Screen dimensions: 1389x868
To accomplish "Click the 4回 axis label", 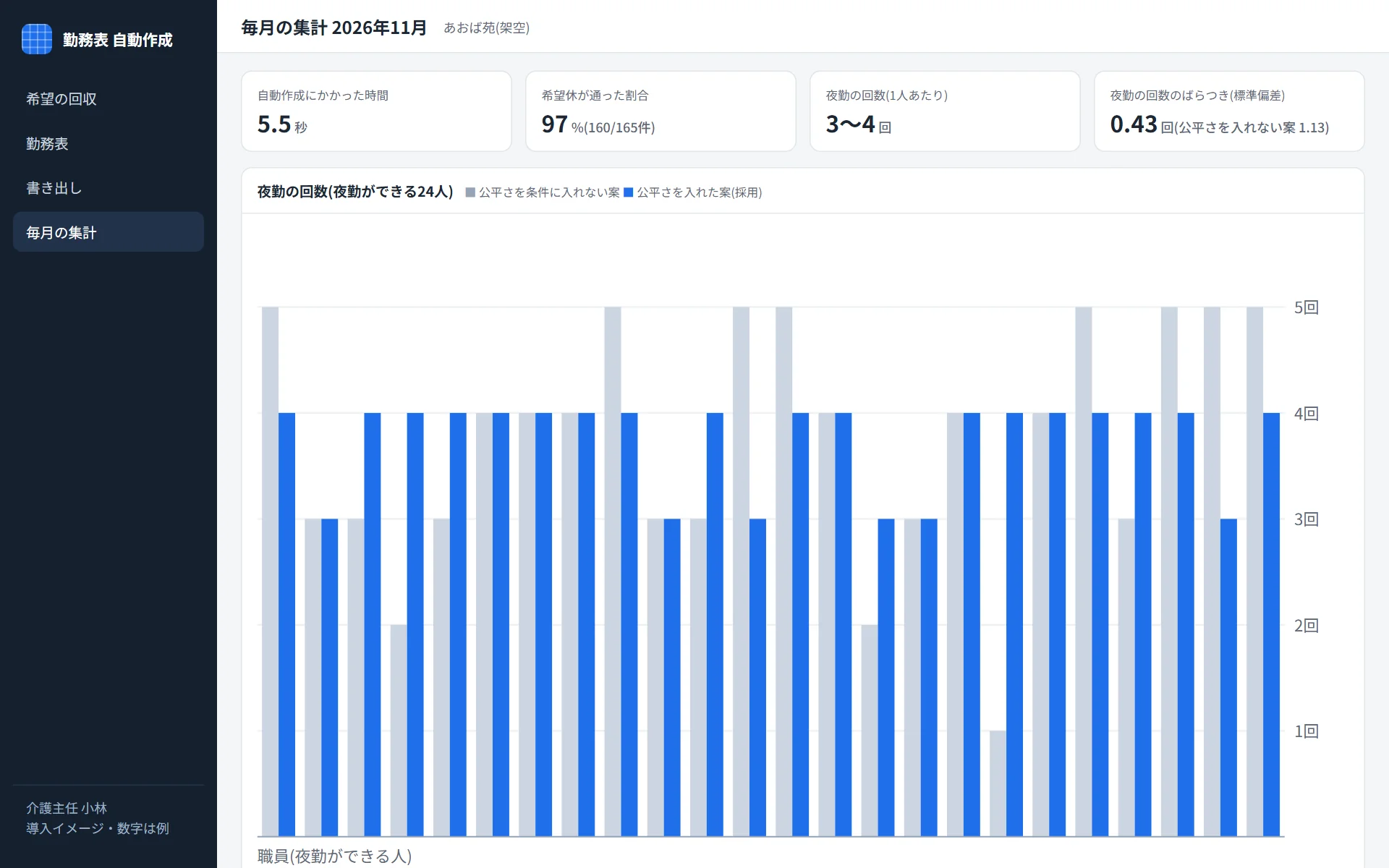I will pyautogui.click(x=1306, y=414).
